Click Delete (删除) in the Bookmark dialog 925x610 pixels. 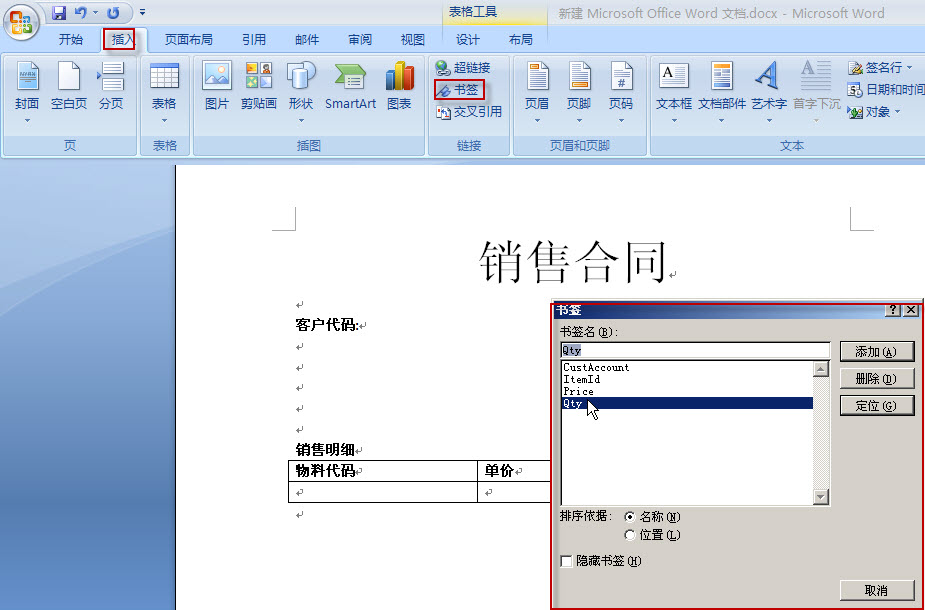point(876,379)
